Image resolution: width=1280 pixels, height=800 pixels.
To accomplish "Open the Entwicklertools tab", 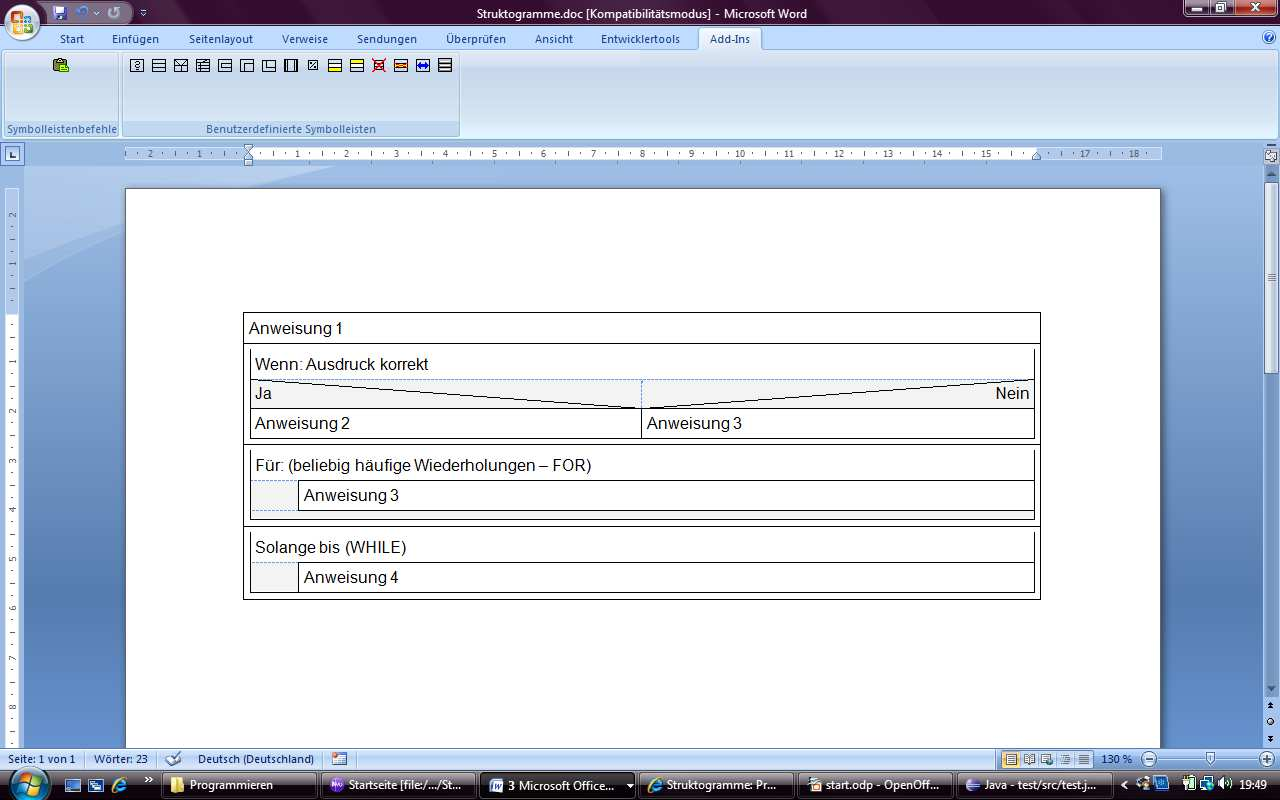I will click(x=640, y=39).
